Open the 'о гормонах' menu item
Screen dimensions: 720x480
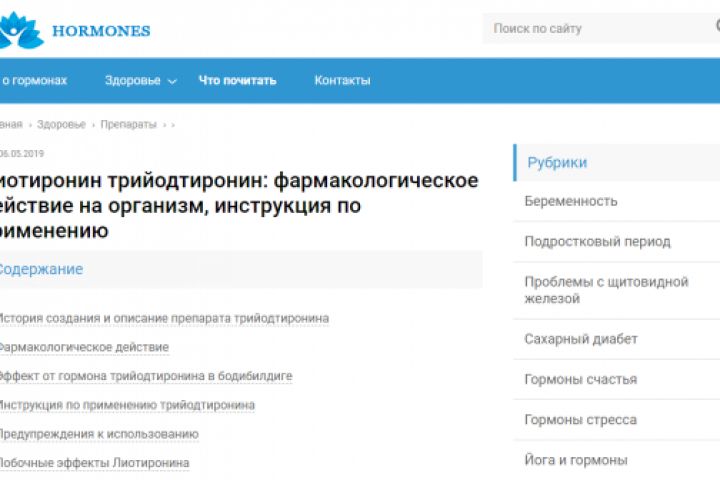[x=34, y=80]
